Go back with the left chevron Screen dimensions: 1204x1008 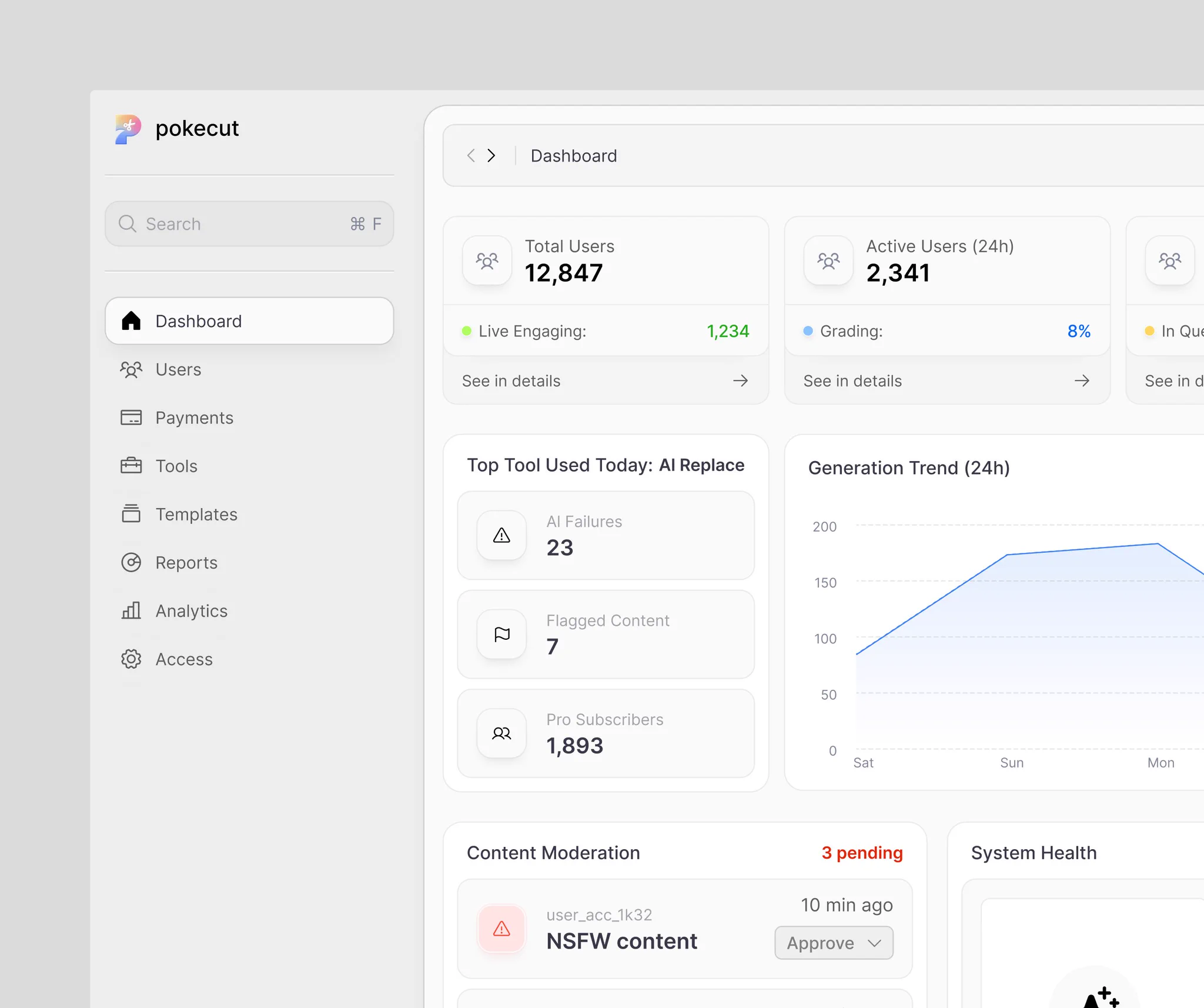point(470,155)
